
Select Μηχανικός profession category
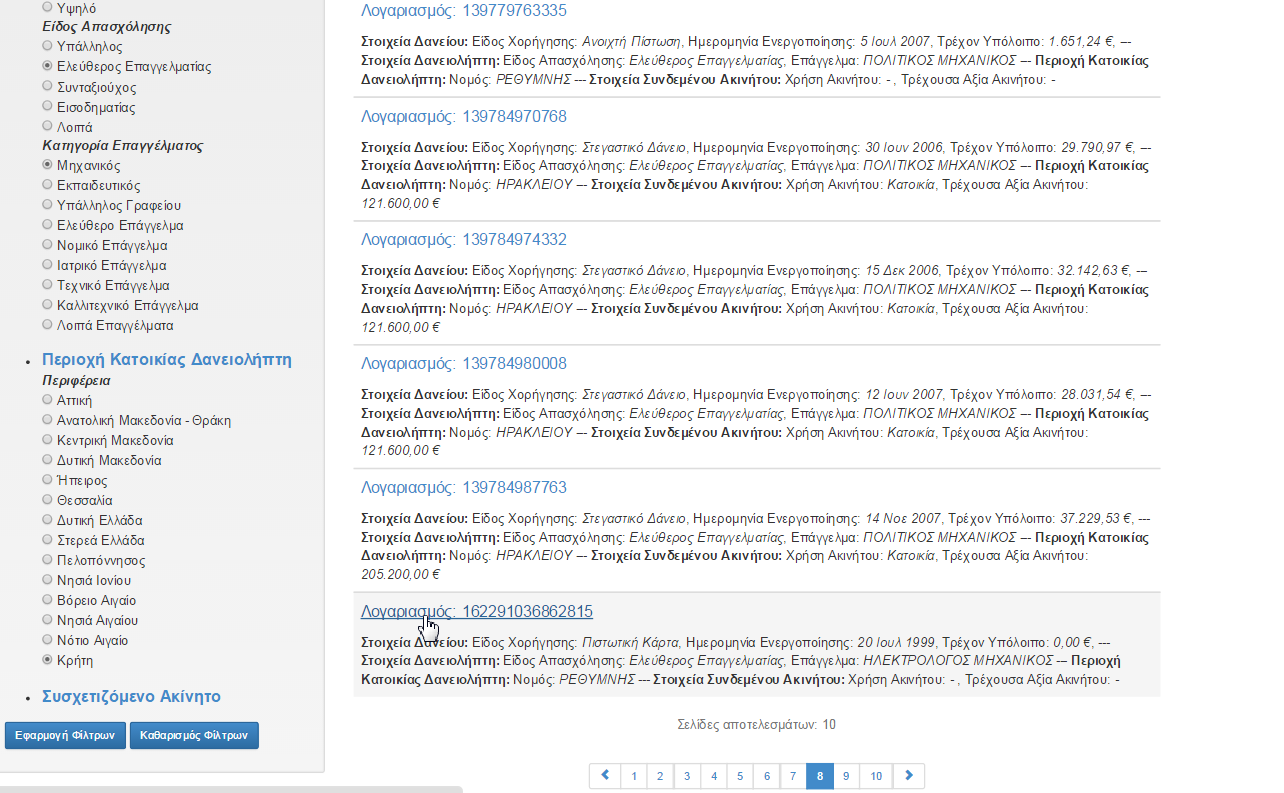tap(48, 165)
